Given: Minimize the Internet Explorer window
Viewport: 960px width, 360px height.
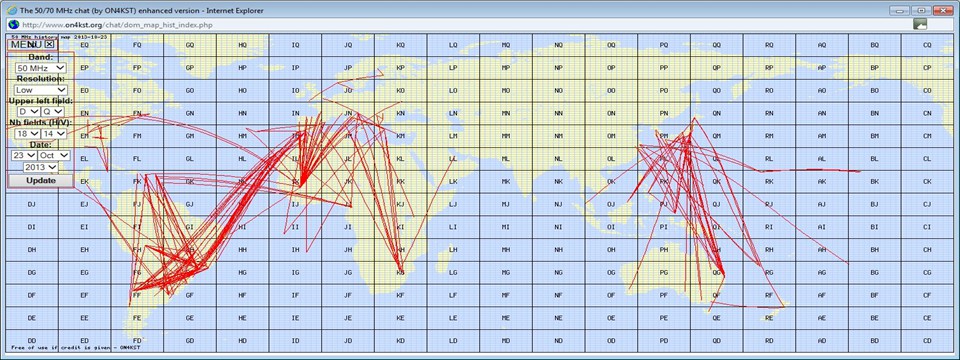Looking at the screenshot, I should (898, 10).
